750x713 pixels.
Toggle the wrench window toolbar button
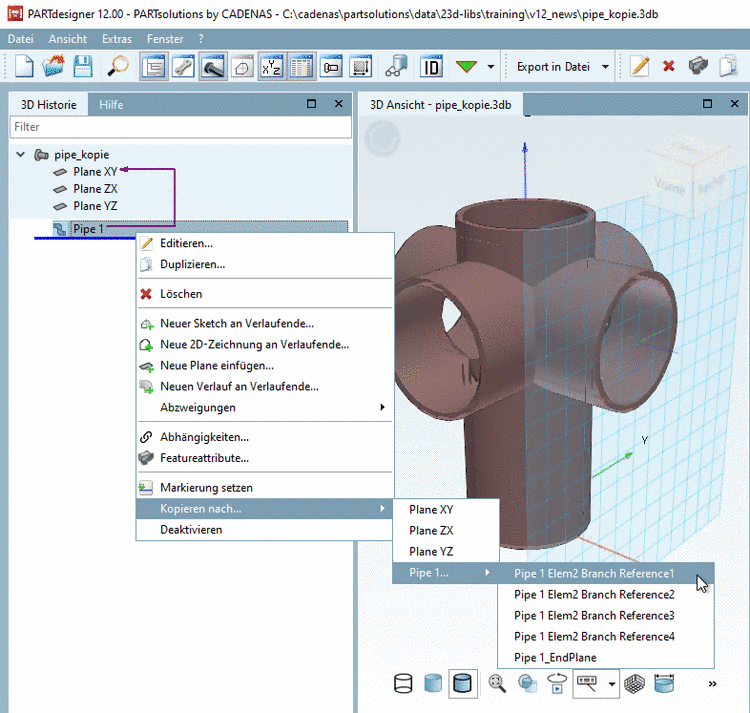[183, 66]
